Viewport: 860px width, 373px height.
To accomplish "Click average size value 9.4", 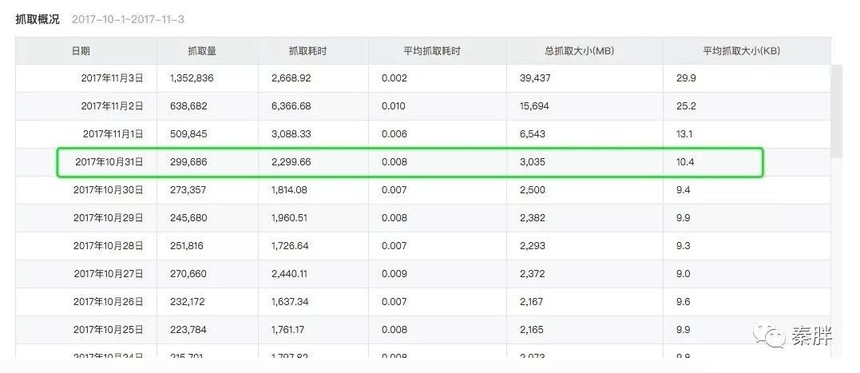I will point(683,190).
